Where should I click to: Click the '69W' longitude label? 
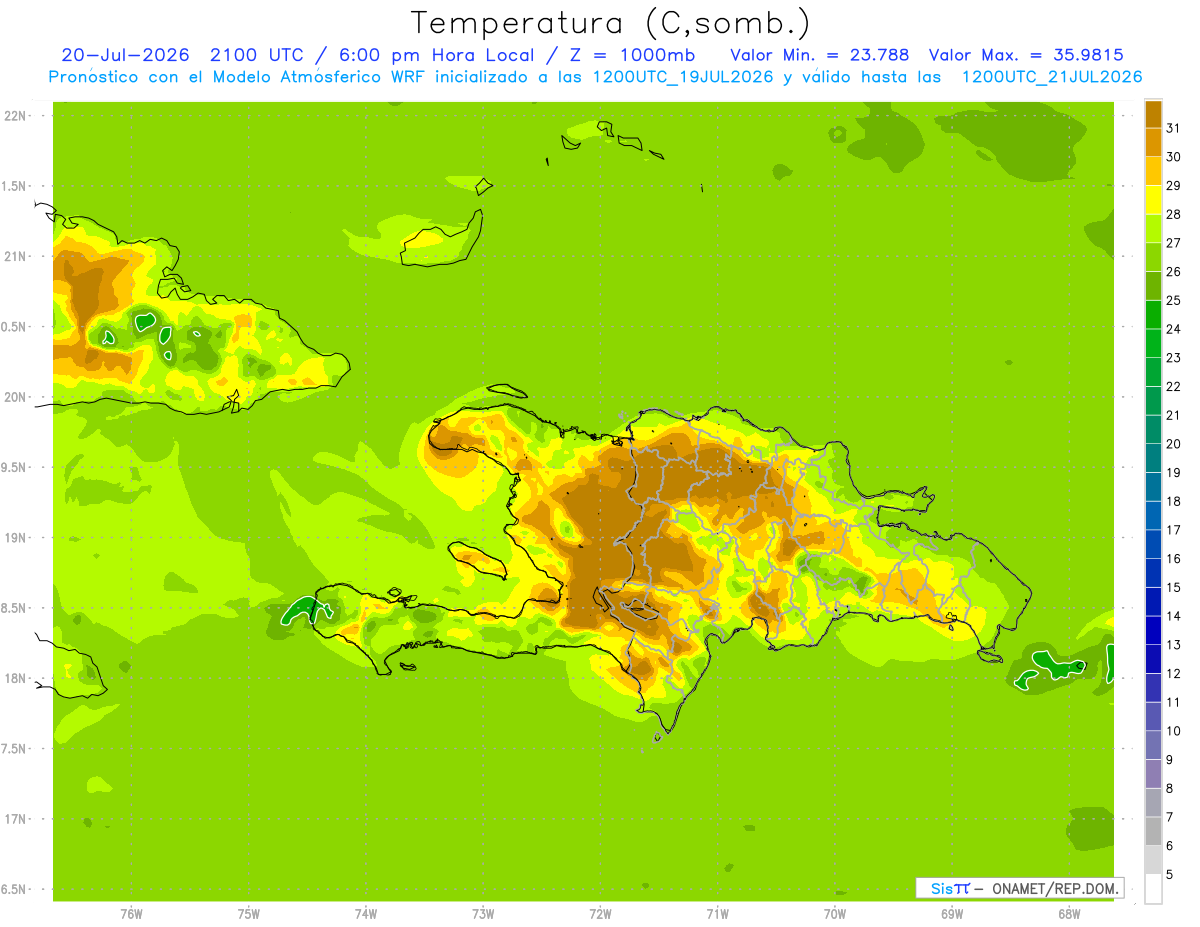pos(952,914)
